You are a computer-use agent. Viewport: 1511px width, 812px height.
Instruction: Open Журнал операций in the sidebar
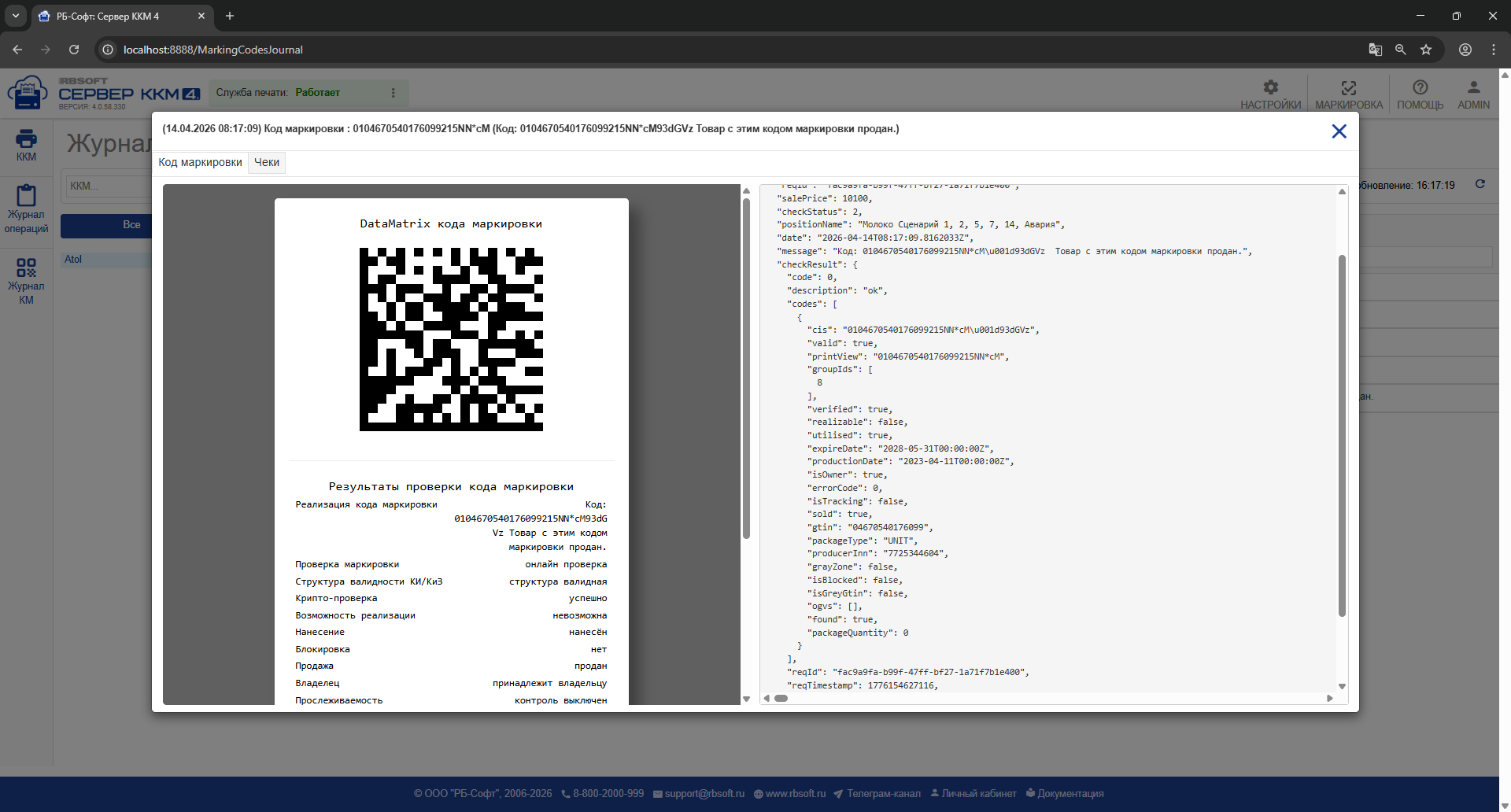pyautogui.click(x=26, y=209)
